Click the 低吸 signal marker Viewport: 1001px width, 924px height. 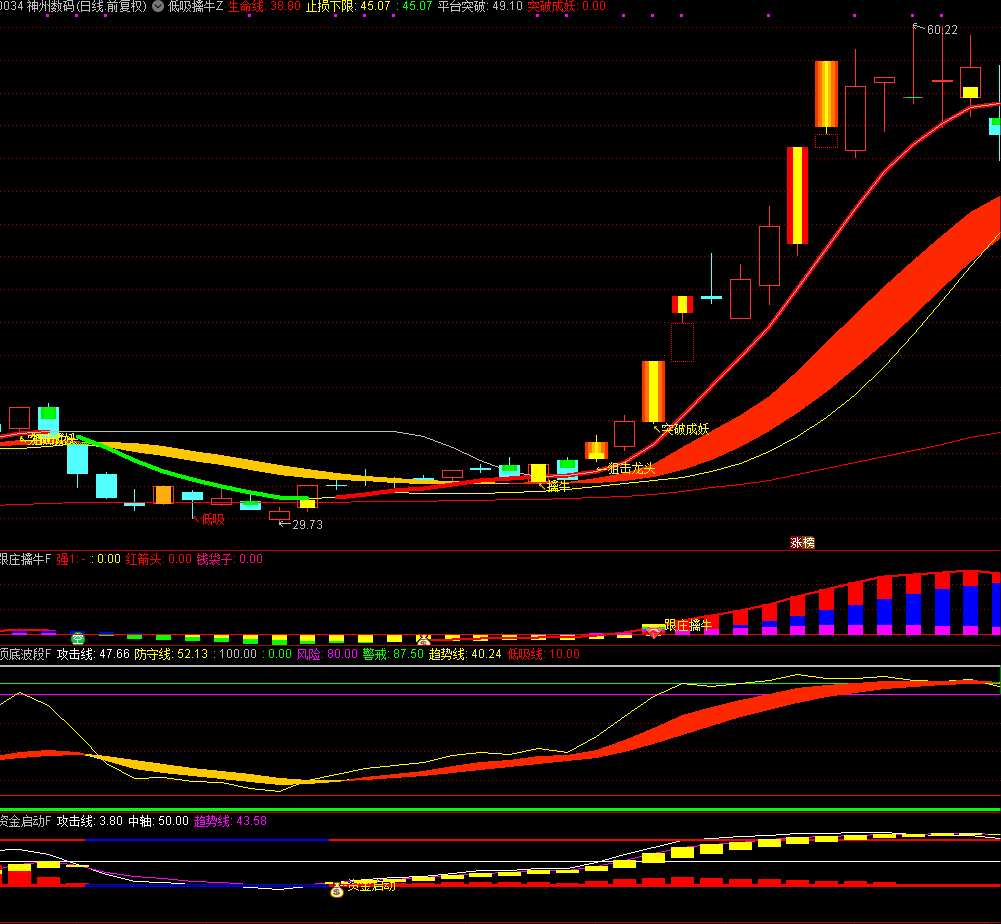(x=212, y=519)
